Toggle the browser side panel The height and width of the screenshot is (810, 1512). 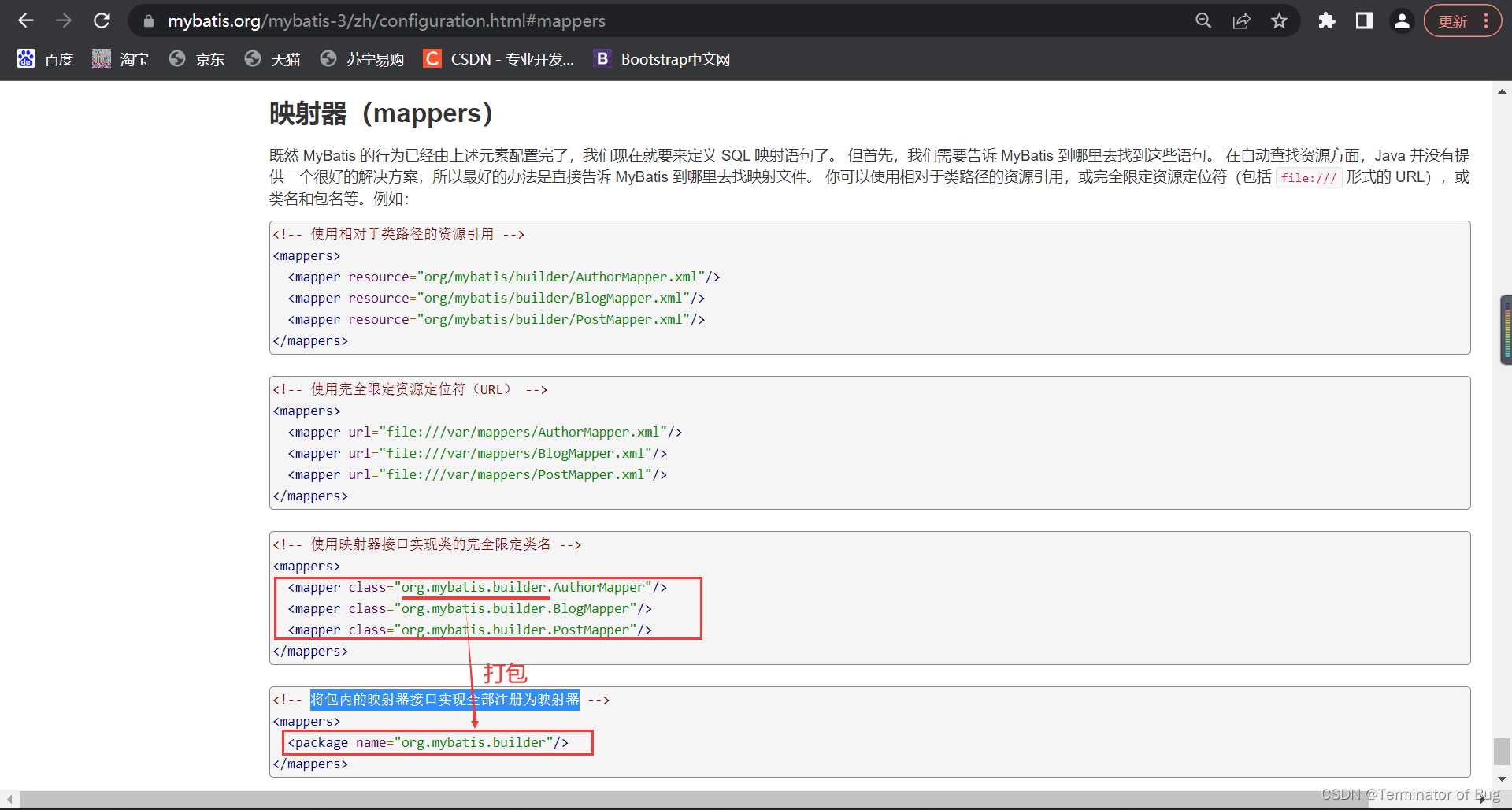[1365, 20]
